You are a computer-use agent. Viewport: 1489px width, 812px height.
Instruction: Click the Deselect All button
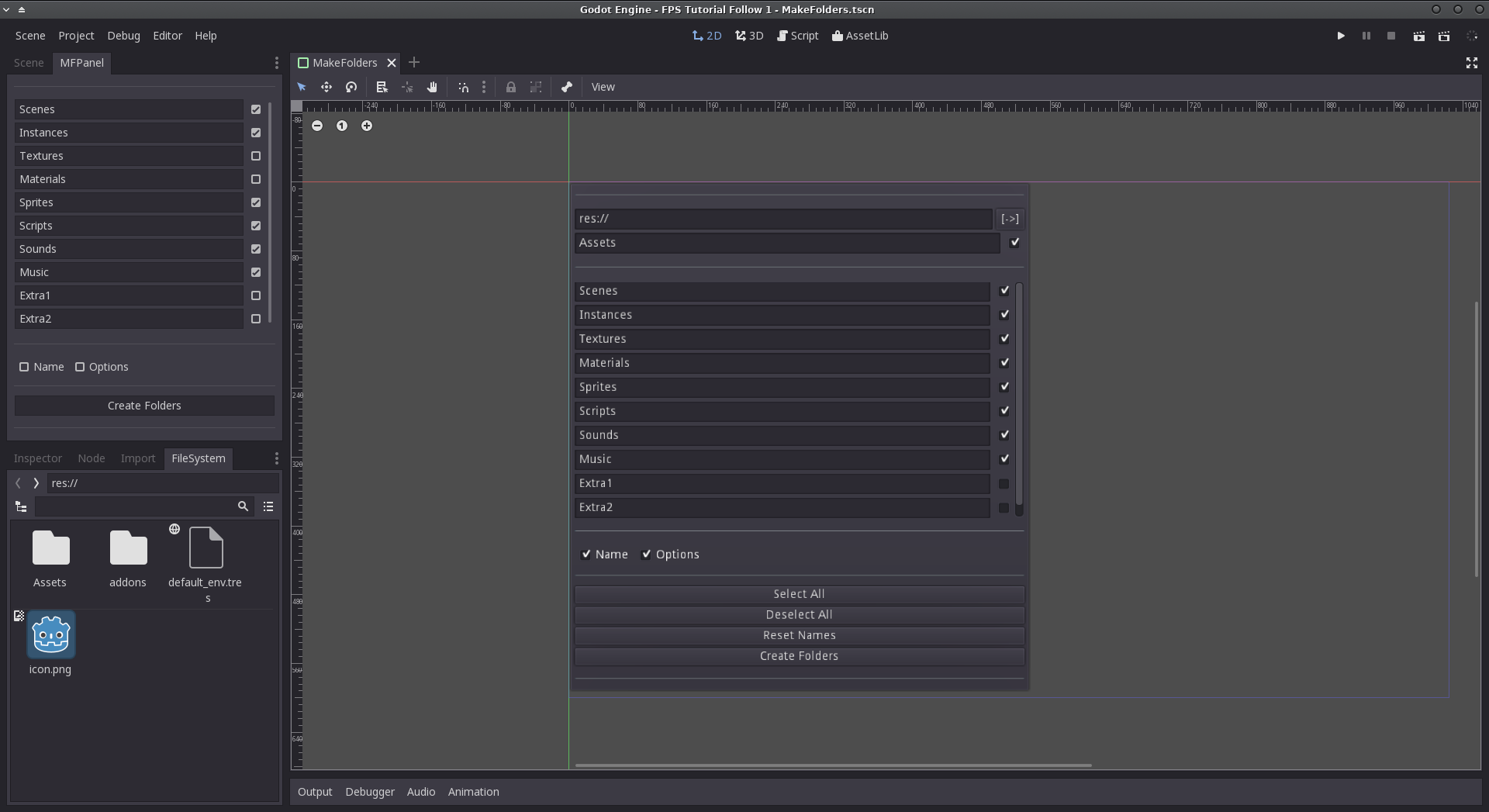click(x=799, y=615)
